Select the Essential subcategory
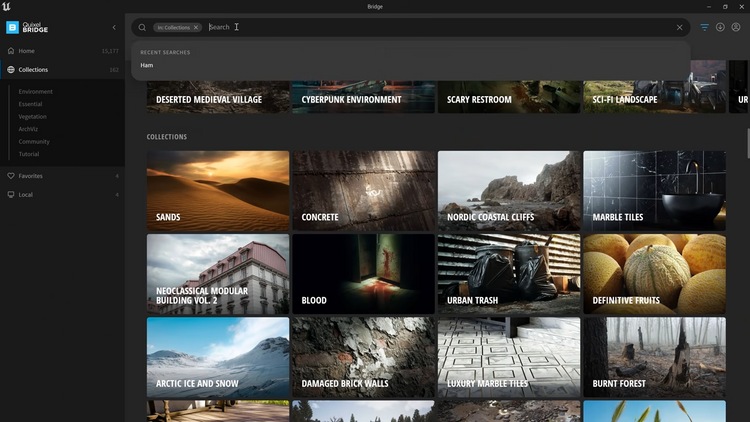The image size is (750, 422). tap(30, 104)
